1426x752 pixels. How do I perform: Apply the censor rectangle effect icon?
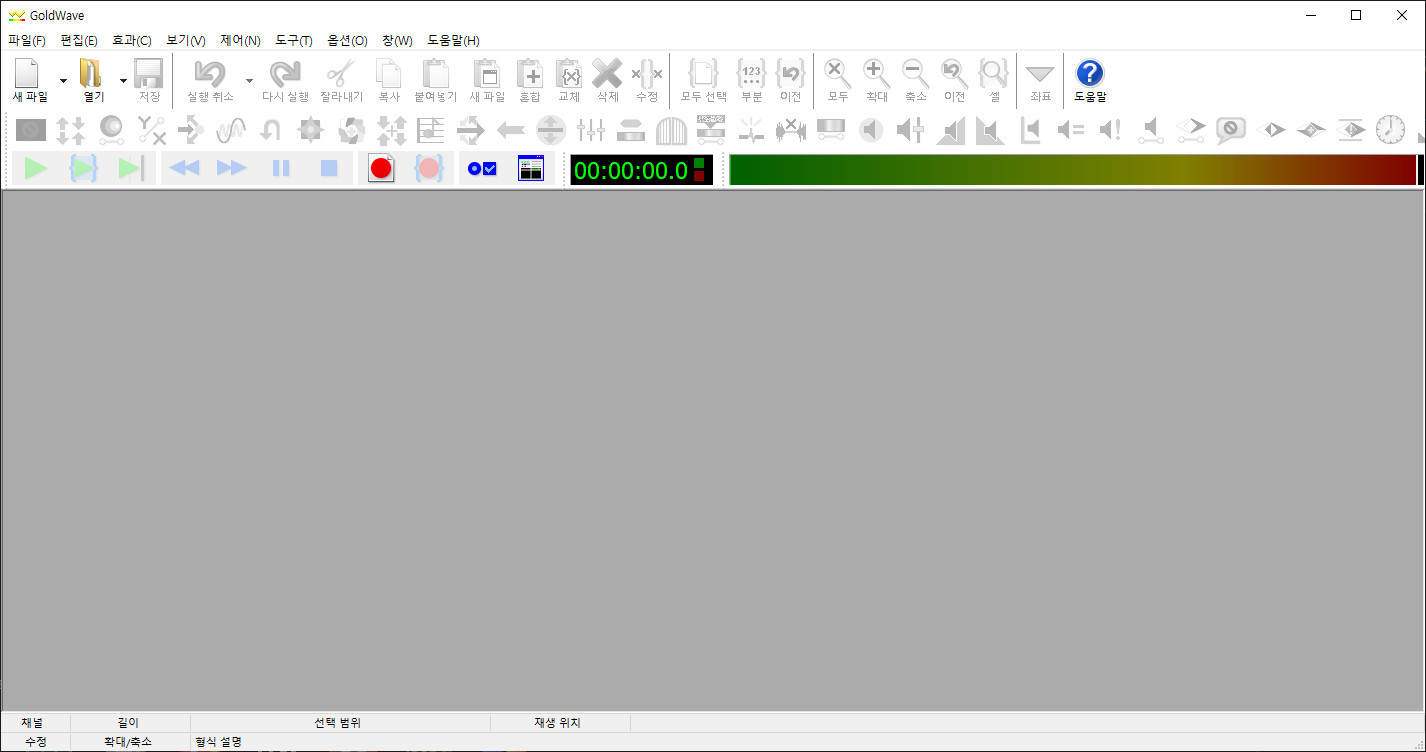30,129
